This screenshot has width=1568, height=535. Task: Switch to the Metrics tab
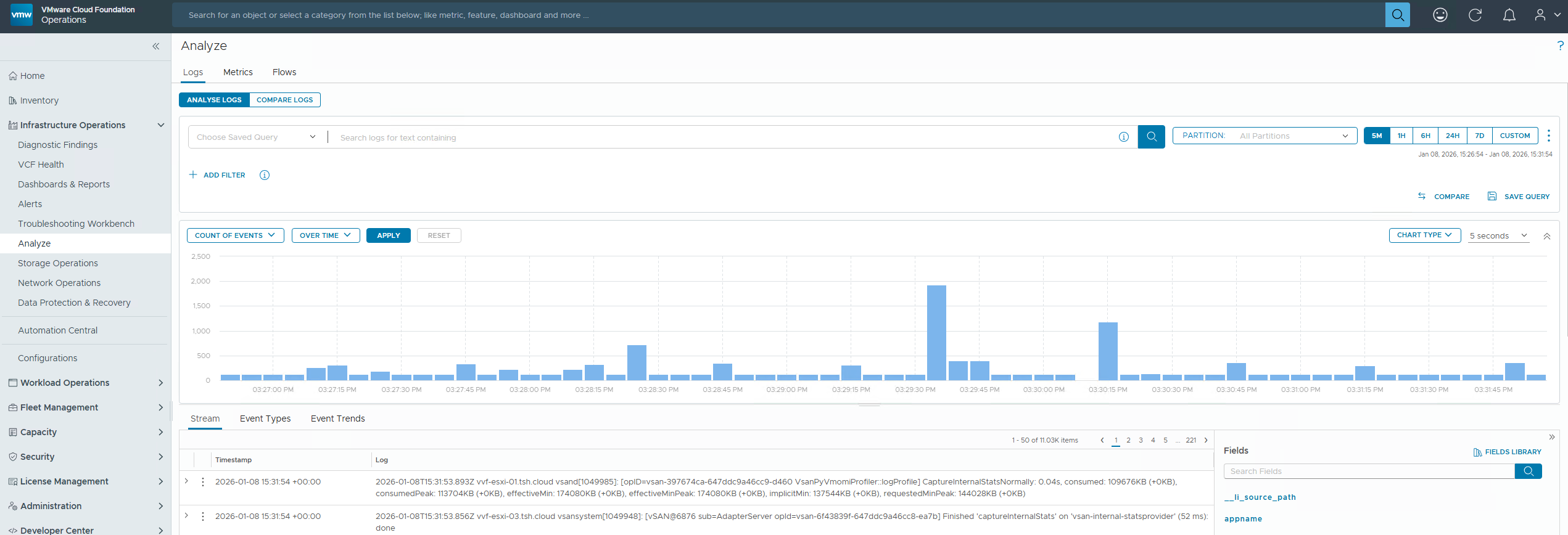tap(237, 72)
